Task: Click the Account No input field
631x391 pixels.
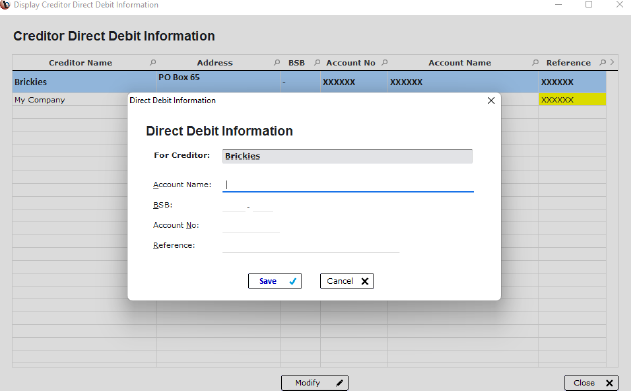Action: (251, 226)
